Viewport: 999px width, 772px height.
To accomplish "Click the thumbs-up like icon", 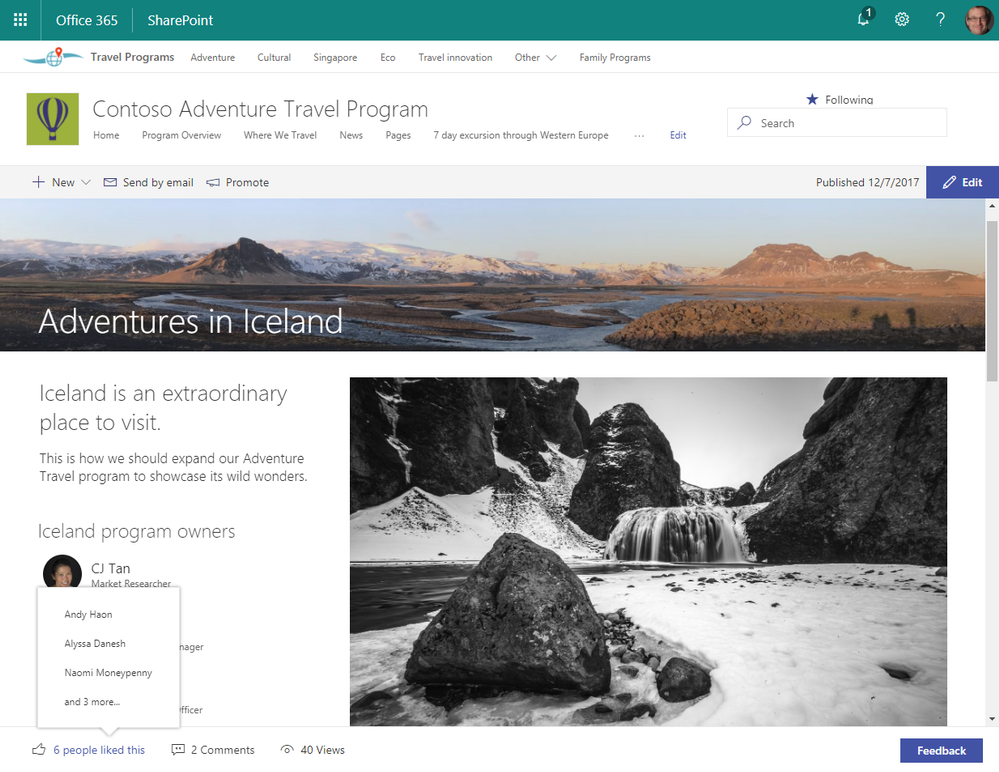I will point(39,750).
